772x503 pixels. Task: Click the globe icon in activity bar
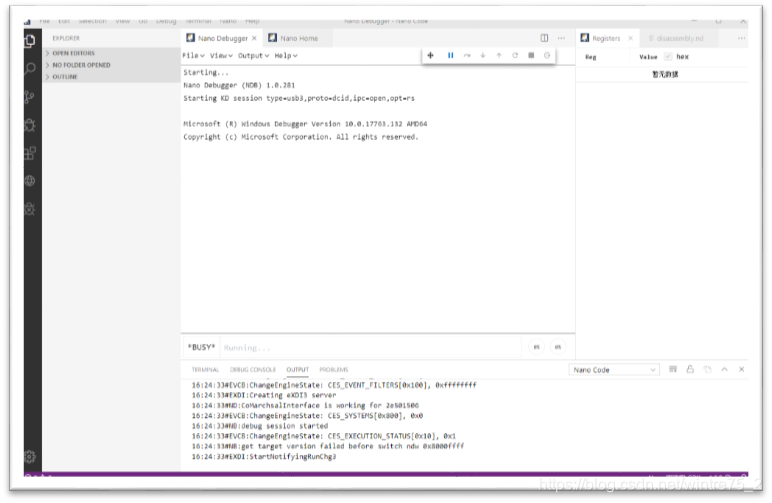(30, 181)
